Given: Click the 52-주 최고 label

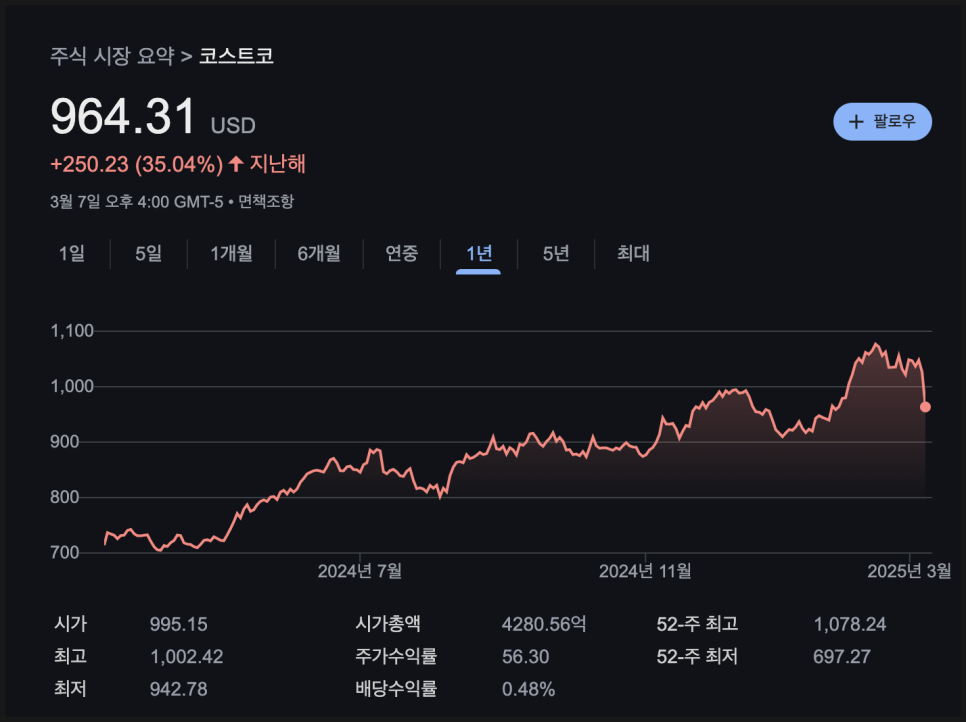Looking at the screenshot, I should tap(697, 624).
